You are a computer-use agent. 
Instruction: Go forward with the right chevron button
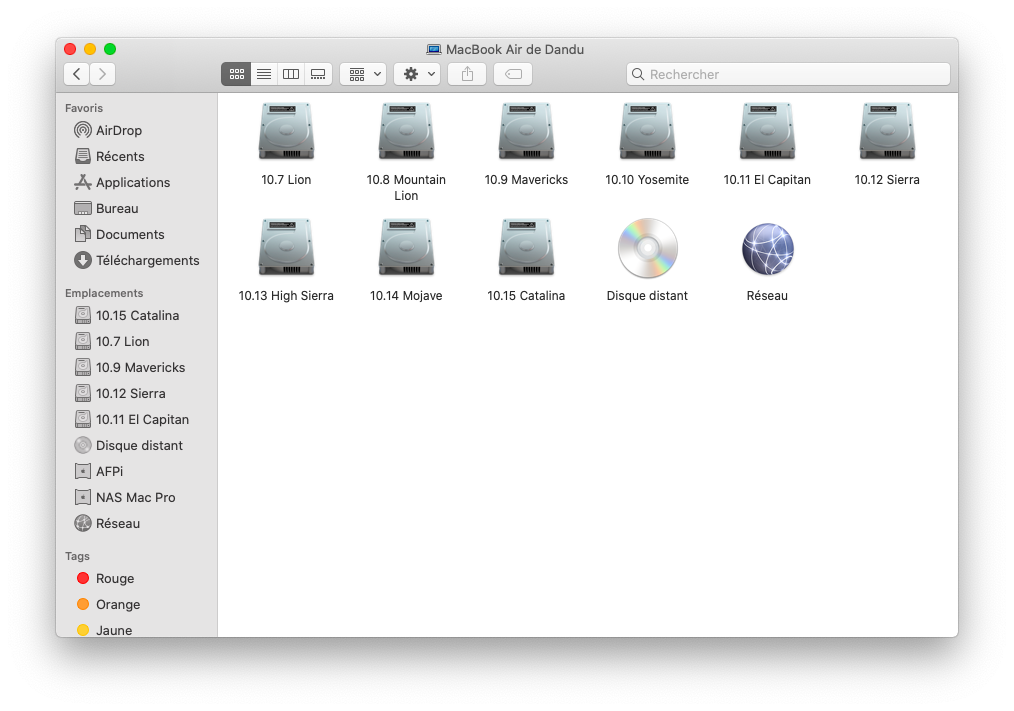(103, 74)
